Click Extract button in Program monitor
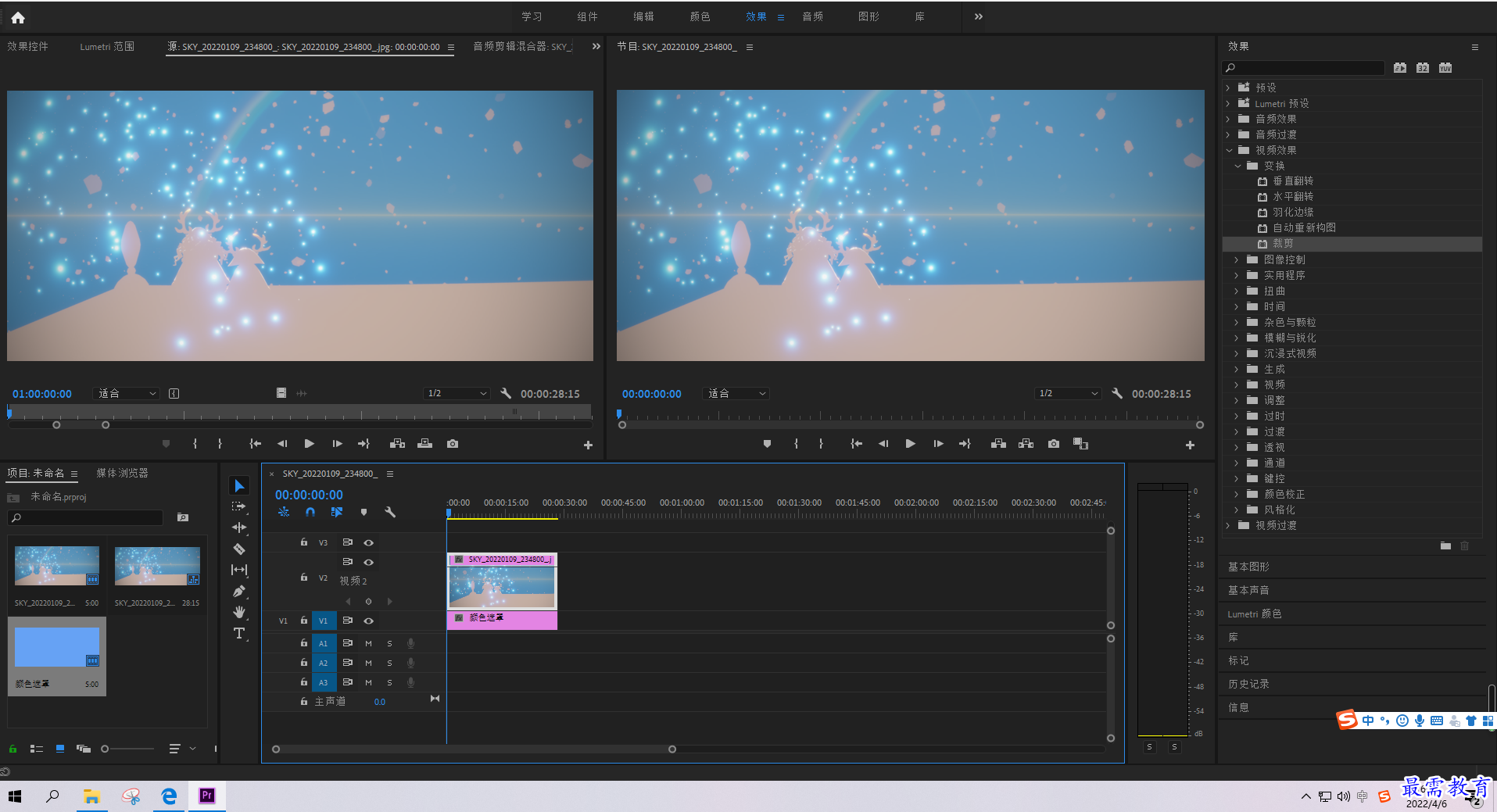 1026,444
